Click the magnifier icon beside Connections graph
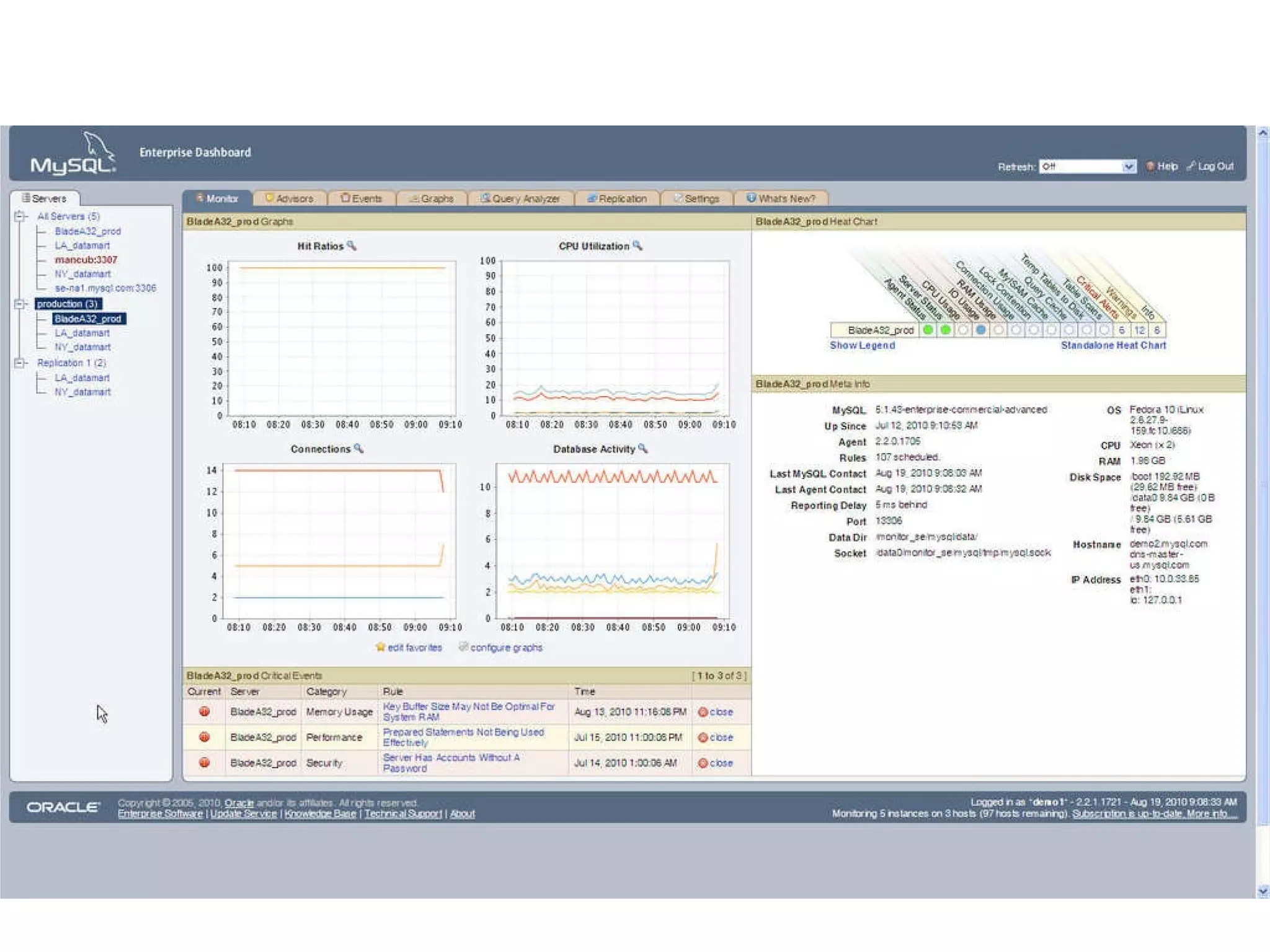 (x=358, y=448)
